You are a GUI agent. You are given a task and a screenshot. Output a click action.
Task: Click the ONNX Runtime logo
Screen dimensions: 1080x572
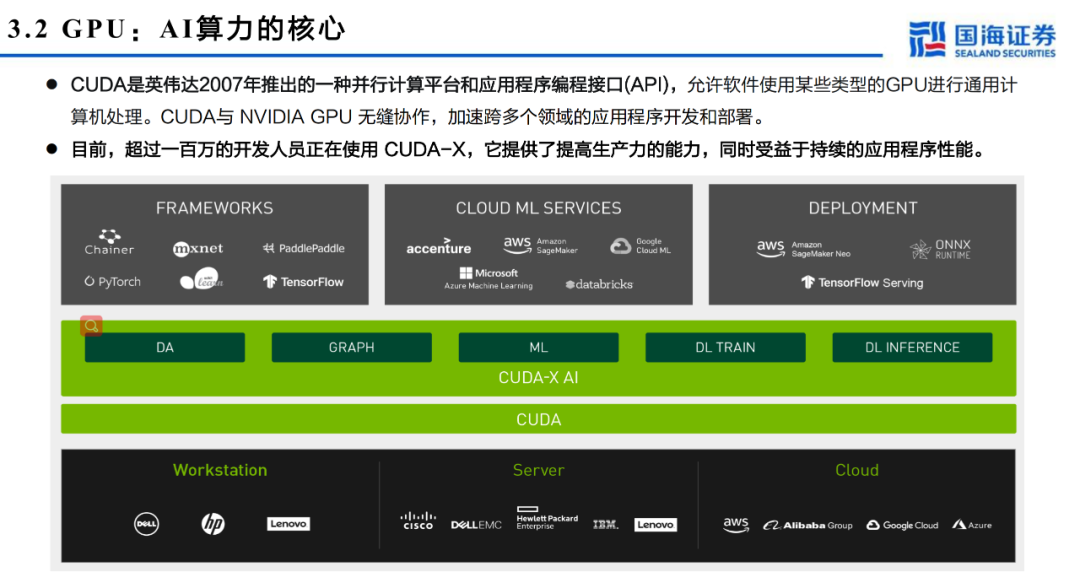point(940,249)
